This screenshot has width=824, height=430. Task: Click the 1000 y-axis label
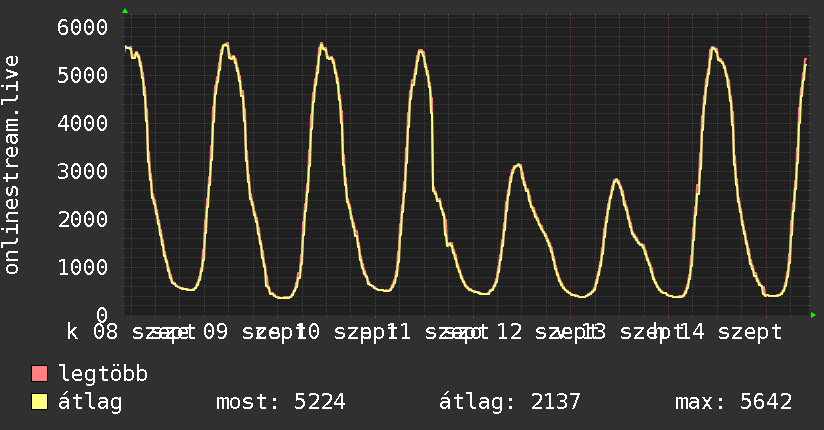tap(83, 268)
